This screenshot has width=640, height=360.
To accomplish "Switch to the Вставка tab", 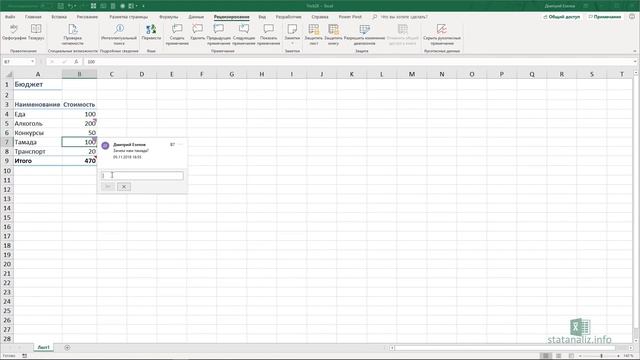I will point(59,17).
